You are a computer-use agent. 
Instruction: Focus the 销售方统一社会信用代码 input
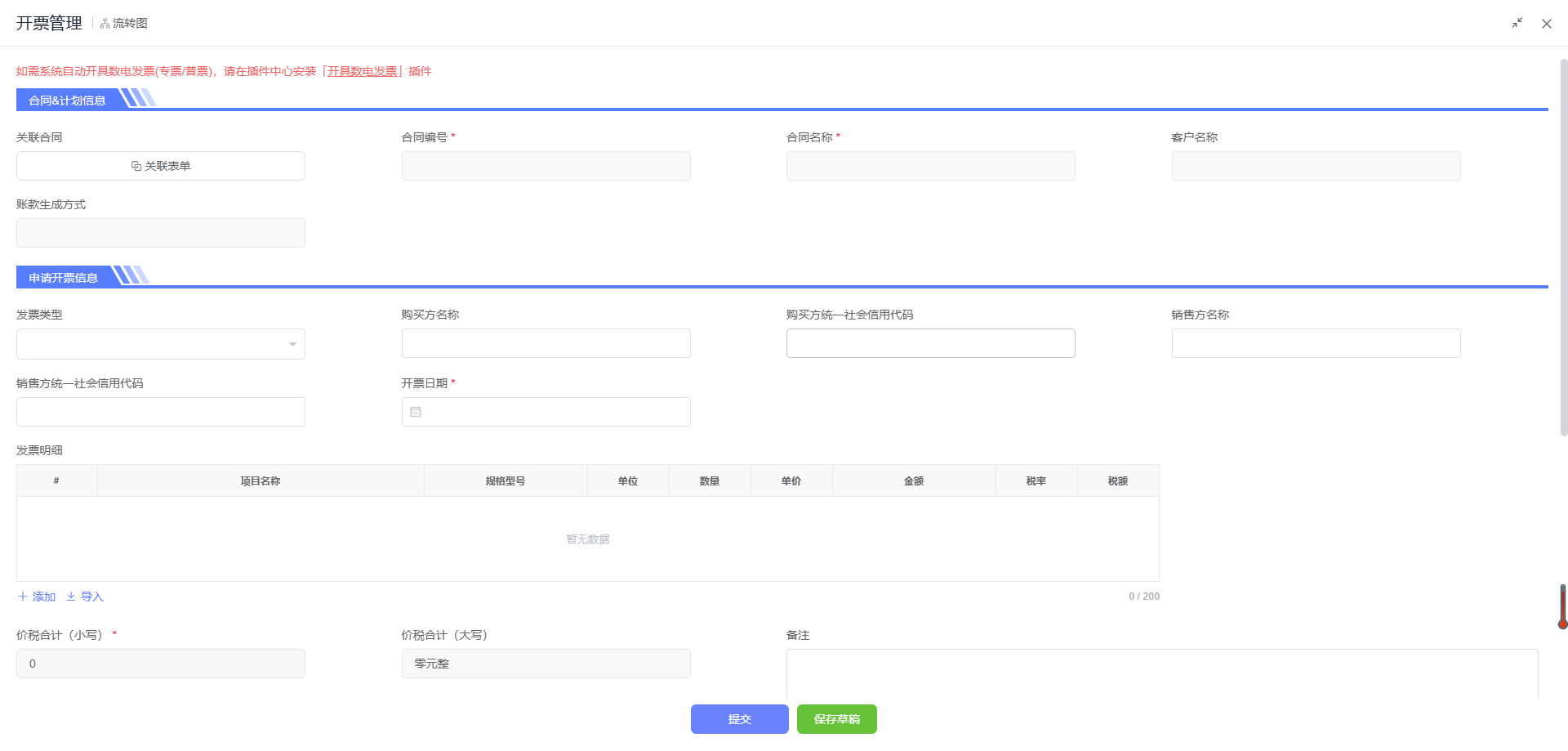pyautogui.click(x=161, y=412)
